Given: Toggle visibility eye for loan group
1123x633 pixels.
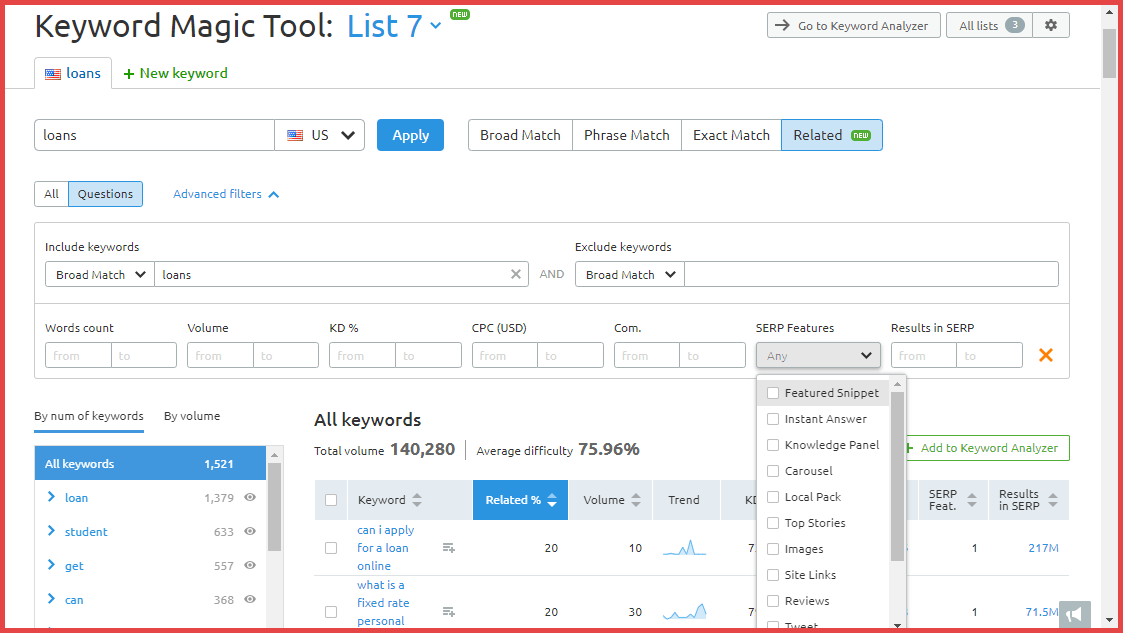Looking at the screenshot, I should pyautogui.click(x=250, y=497).
